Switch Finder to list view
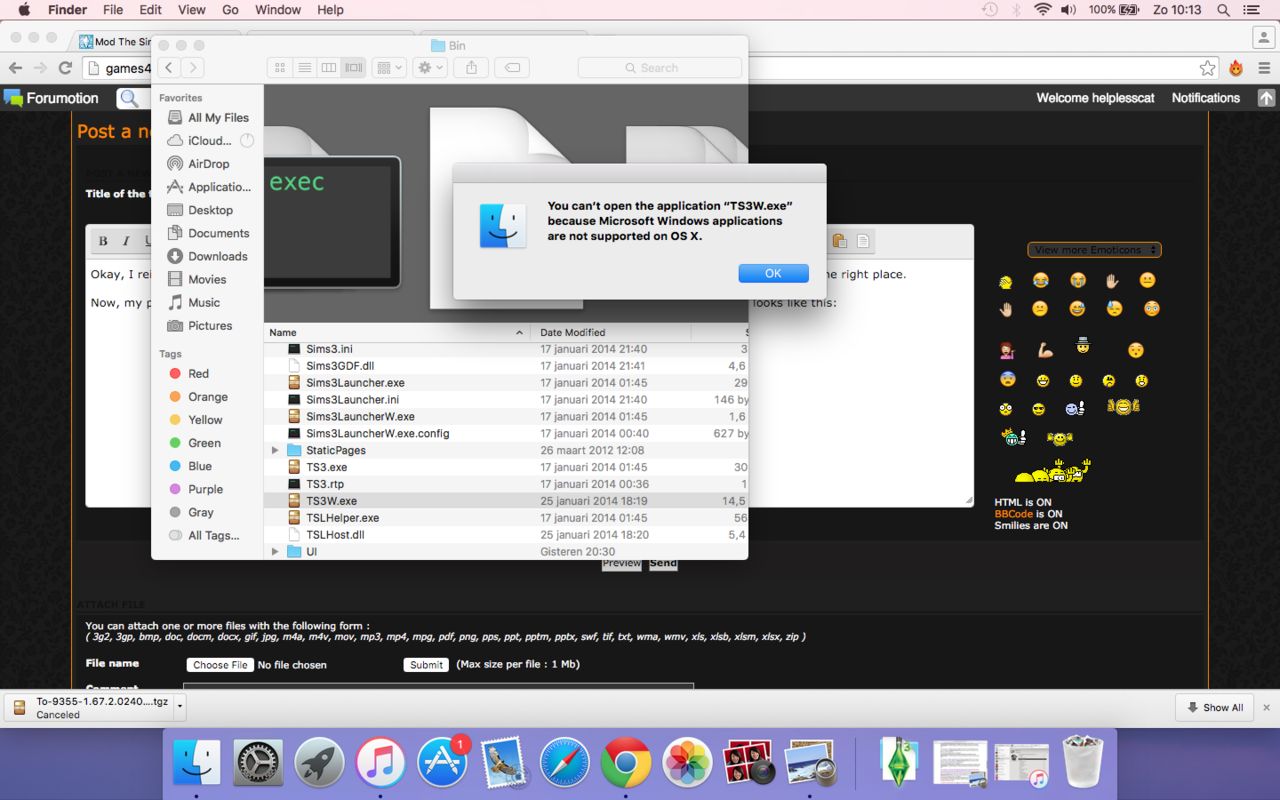Image resolution: width=1280 pixels, height=800 pixels. (304, 68)
